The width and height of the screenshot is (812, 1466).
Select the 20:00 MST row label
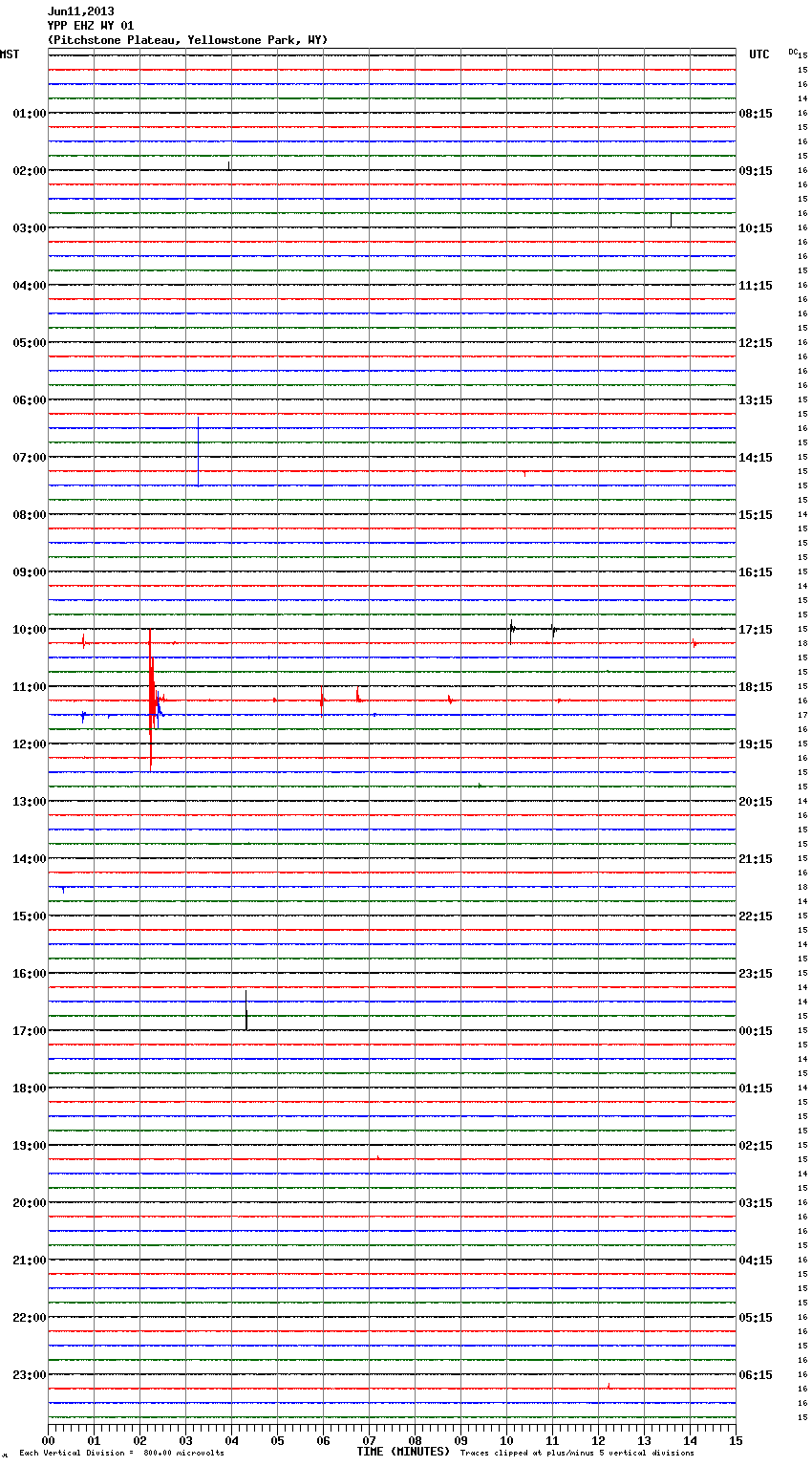click(29, 1203)
